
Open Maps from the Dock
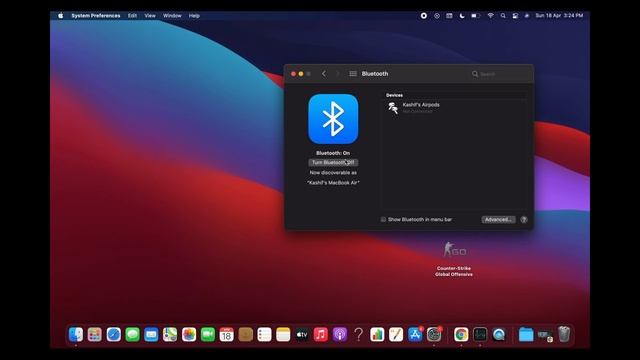click(x=170, y=335)
